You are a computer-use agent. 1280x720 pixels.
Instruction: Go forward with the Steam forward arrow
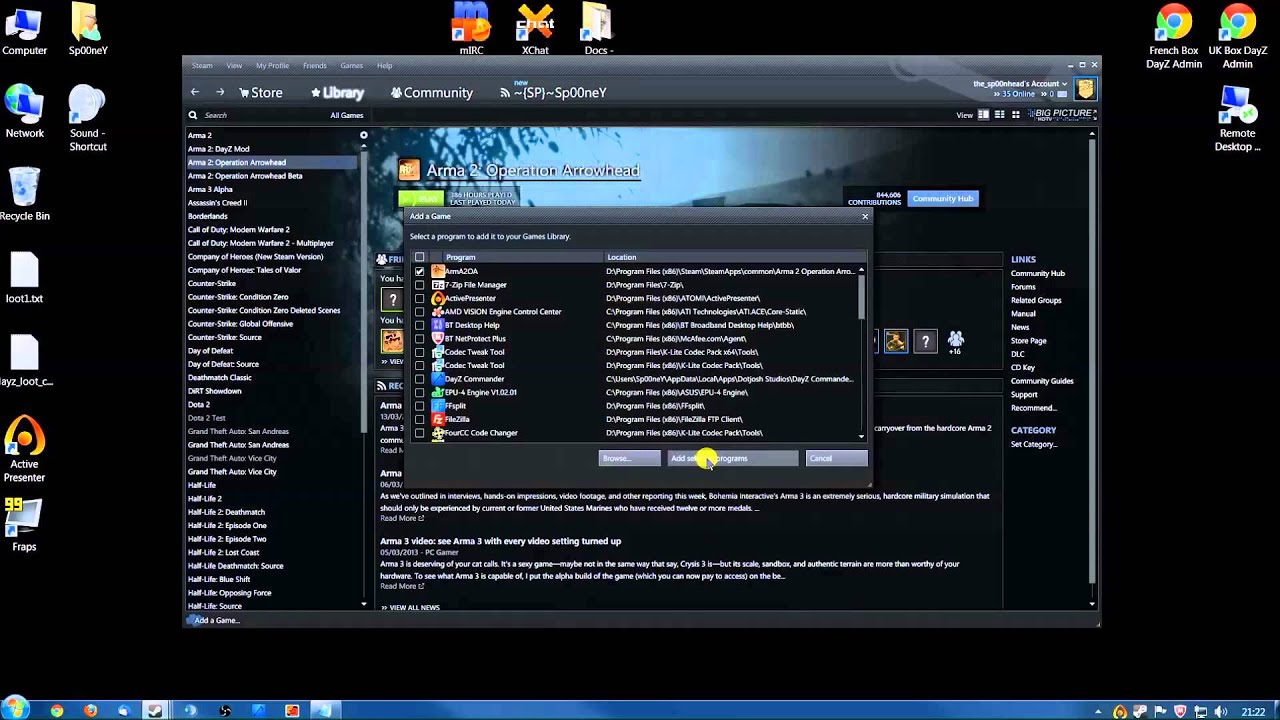220,92
